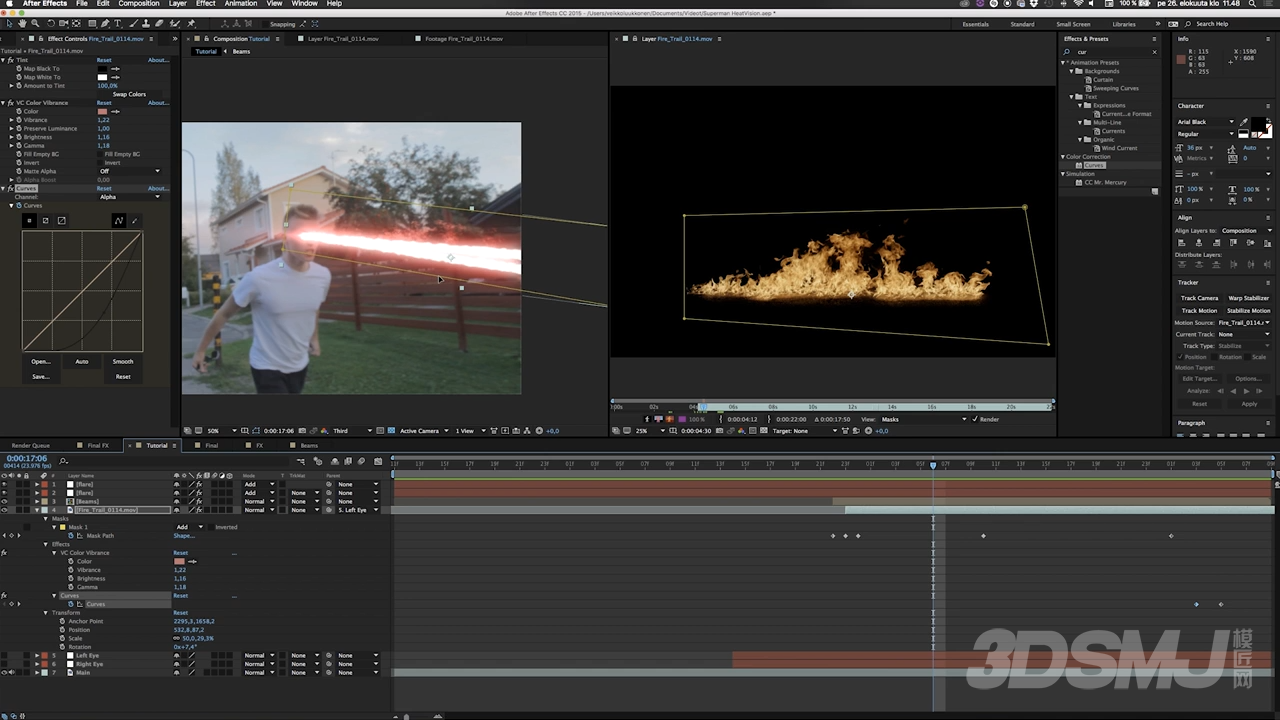This screenshot has height=720, width=1280.
Task: Switch to the Render Queue tab
Action: [x=30, y=445]
